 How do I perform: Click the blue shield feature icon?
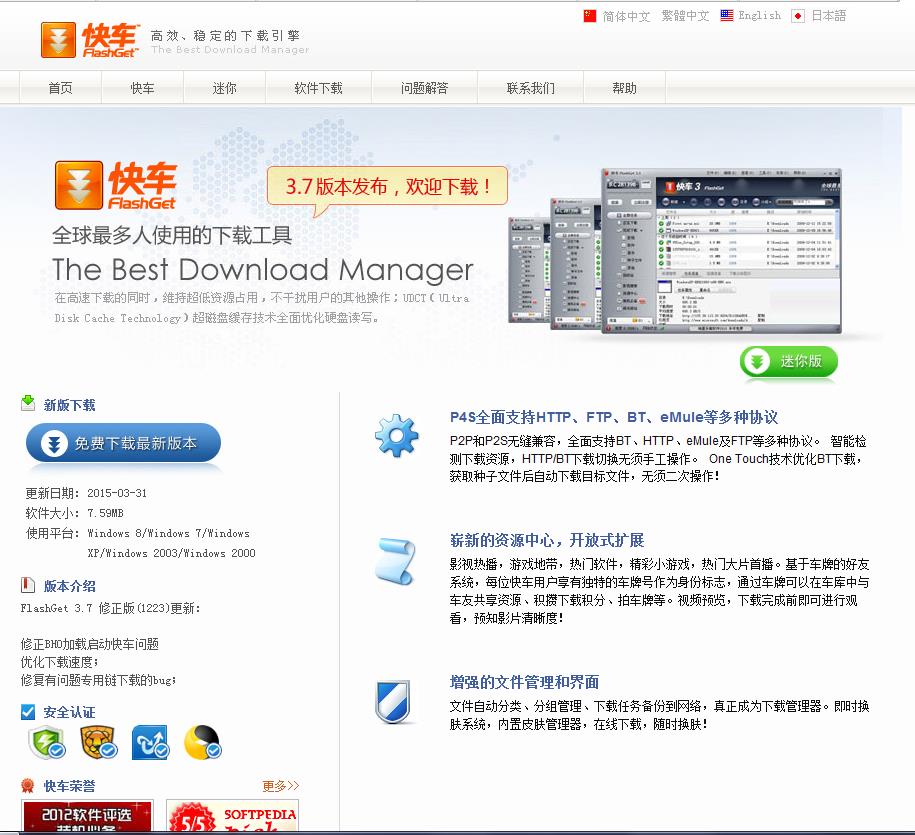tap(393, 701)
